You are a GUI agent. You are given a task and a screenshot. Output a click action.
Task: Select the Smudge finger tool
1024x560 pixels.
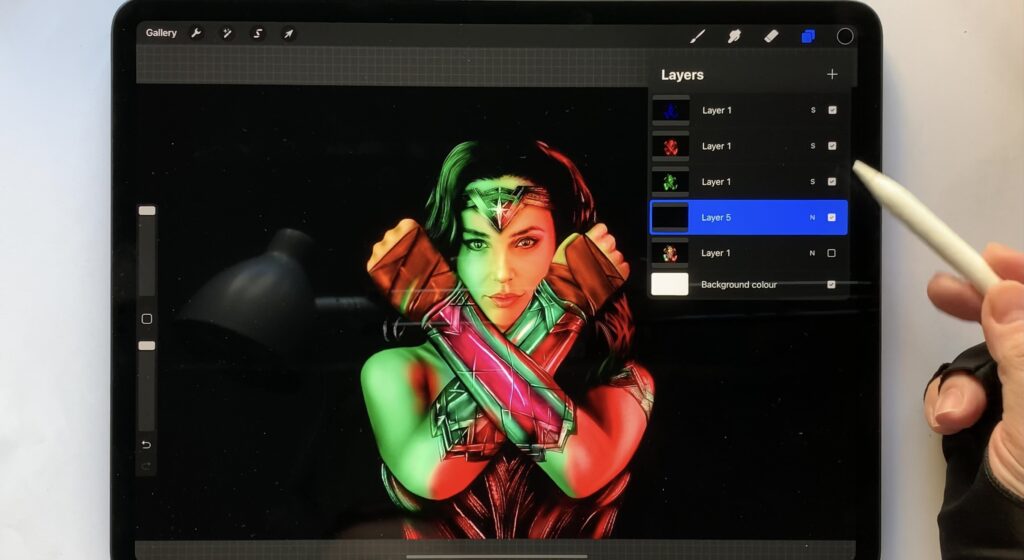(734, 36)
